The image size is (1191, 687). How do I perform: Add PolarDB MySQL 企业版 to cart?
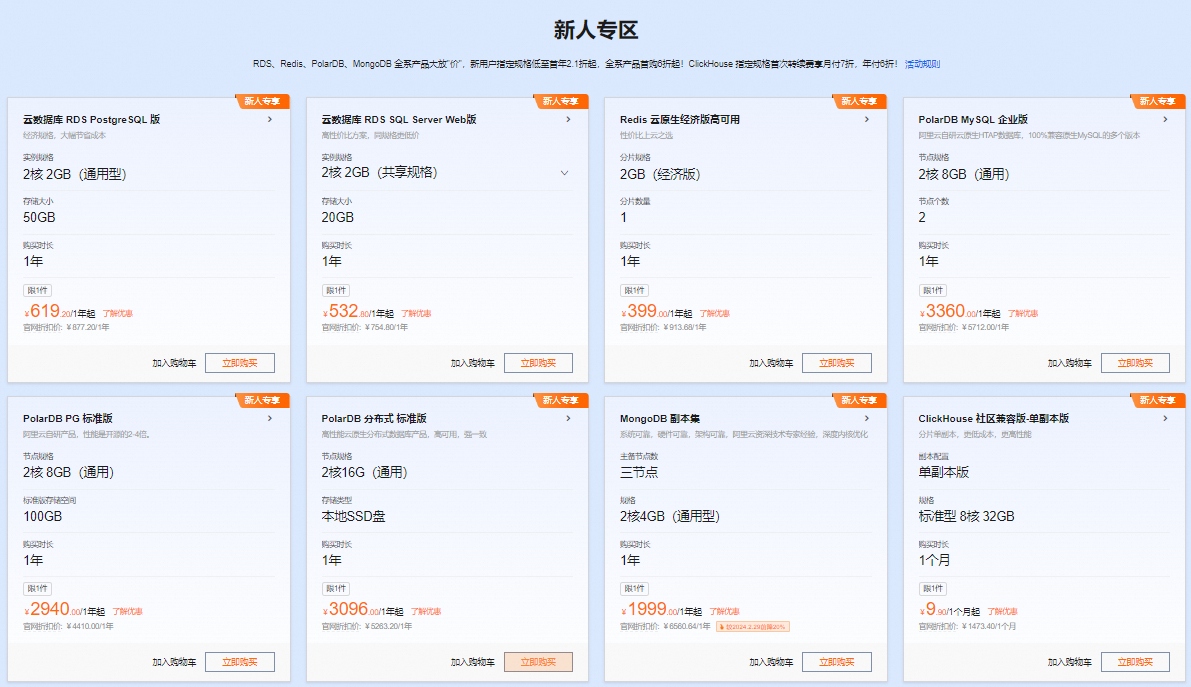coord(1069,363)
